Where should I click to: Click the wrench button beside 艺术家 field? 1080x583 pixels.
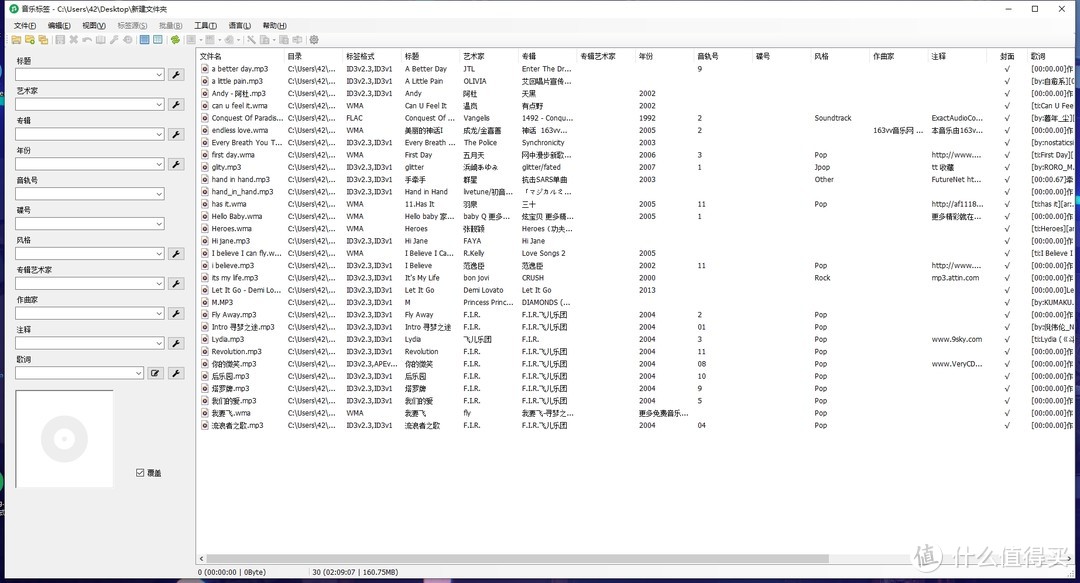[176, 104]
